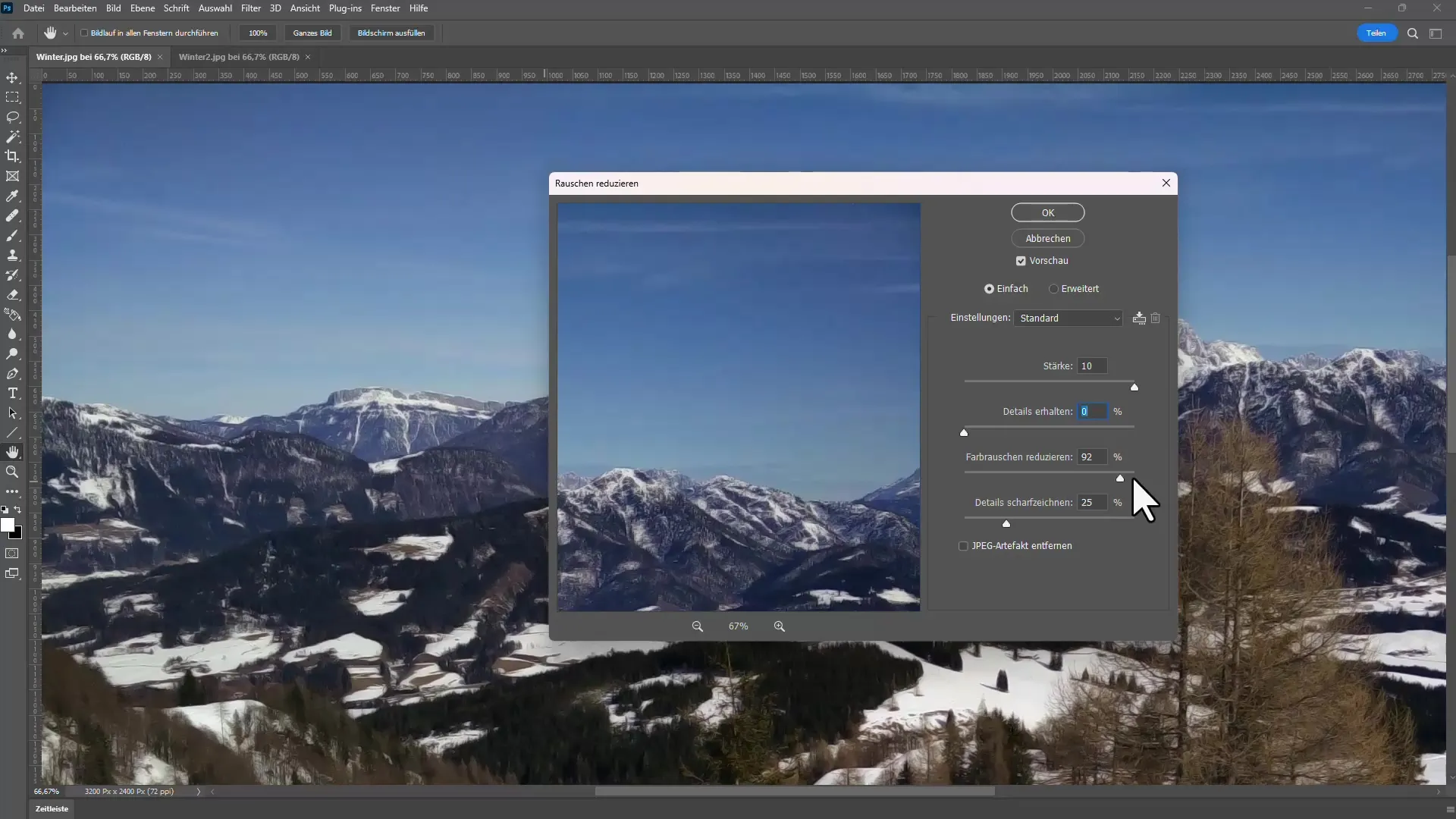Image resolution: width=1456 pixels, height=819 pixels.
Task: Open Hand tool preset picker arrow
Action: coord(65,33)
